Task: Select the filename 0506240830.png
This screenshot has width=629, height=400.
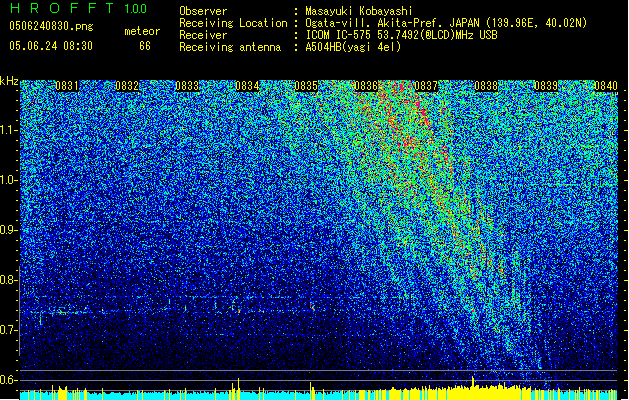Action: pyautogui.click(x=51, y=26)
